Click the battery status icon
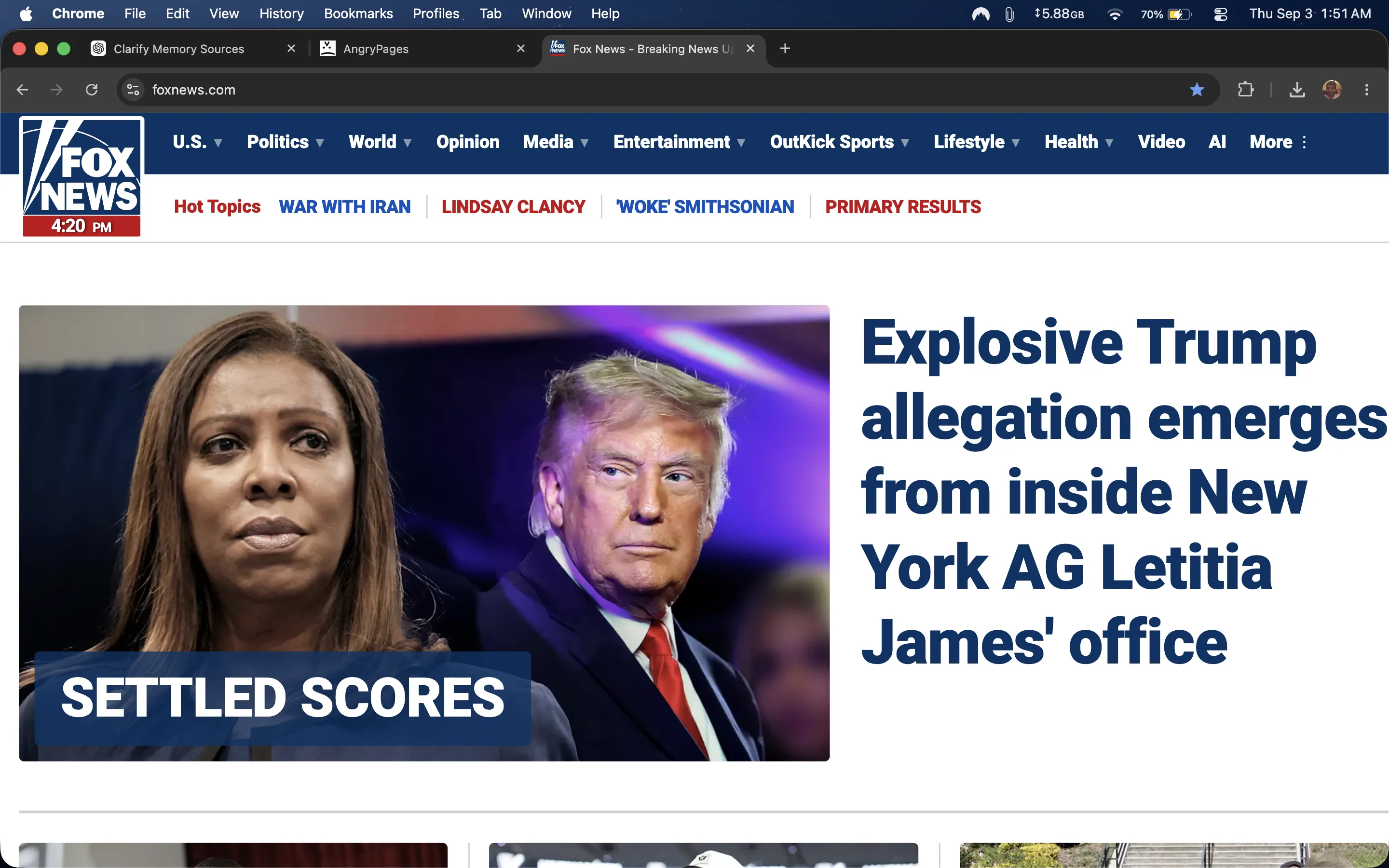 click(x=1180, y=14)
